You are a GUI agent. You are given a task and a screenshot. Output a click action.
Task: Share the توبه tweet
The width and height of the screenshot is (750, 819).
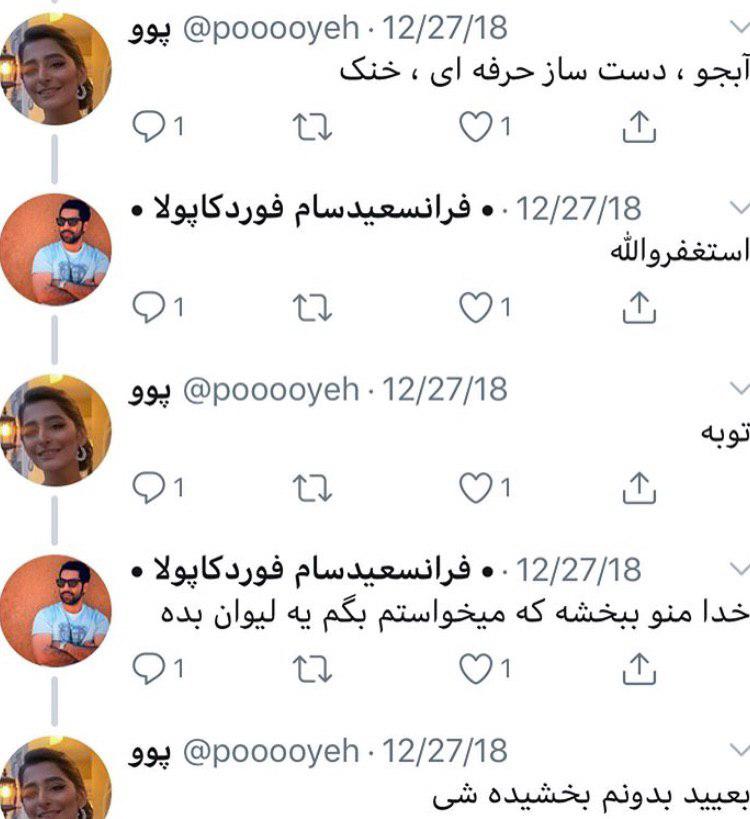coord(639,487)
